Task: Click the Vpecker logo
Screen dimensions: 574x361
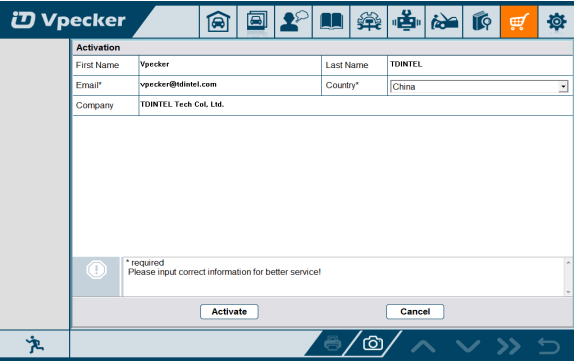Action: (68, 20)
